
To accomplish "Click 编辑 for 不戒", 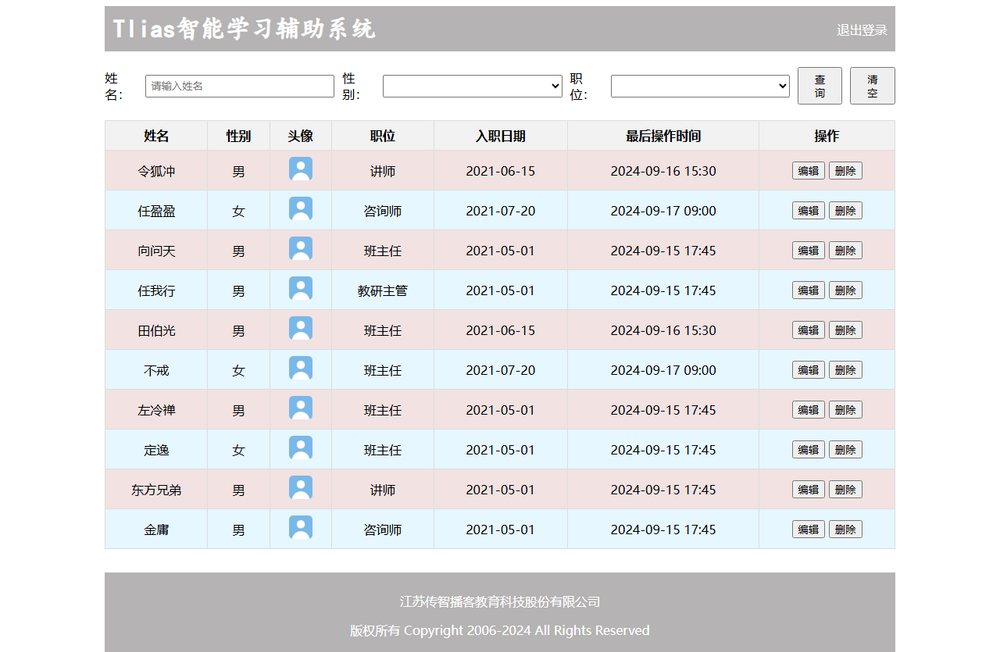I will pos(808,370).
